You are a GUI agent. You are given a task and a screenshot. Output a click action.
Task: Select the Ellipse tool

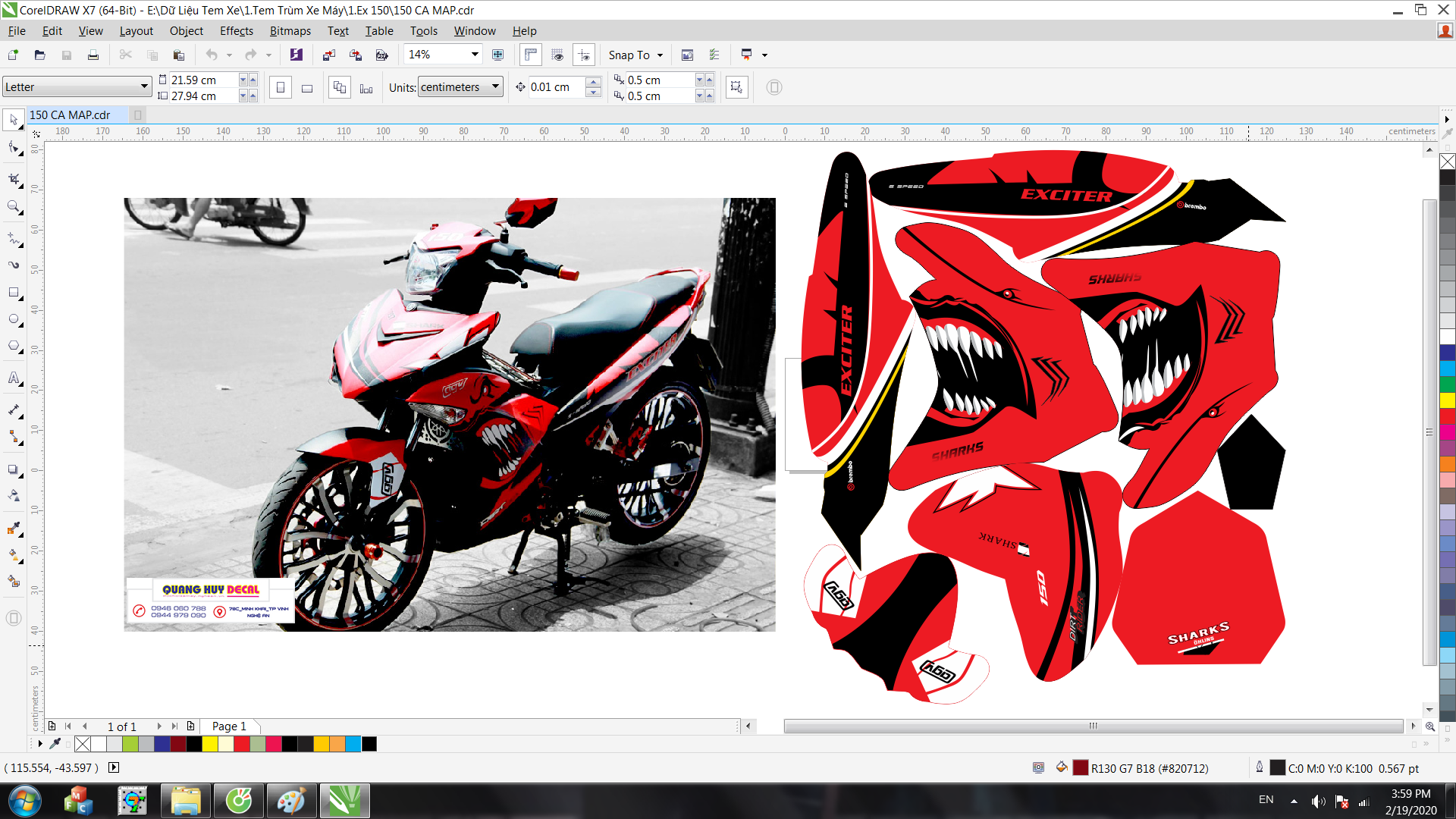[14, 319]
